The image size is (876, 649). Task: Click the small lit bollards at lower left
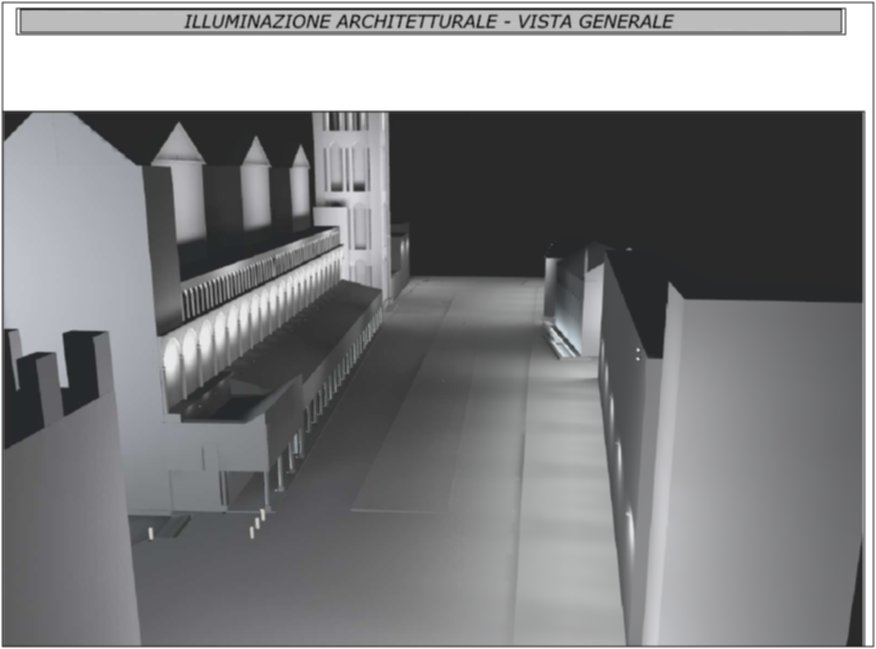point(255,520)
